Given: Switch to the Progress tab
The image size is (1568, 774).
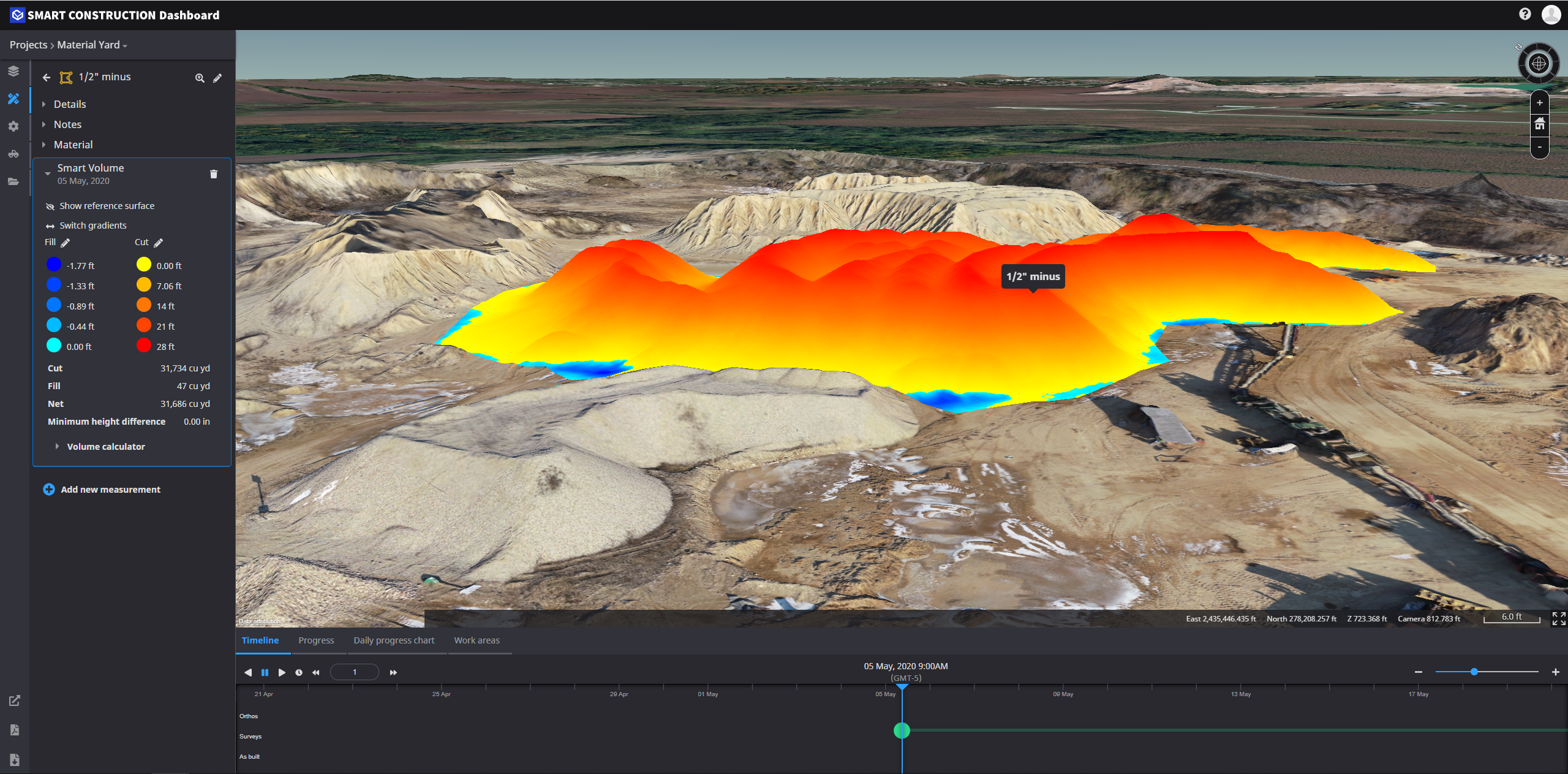Looking at the screenshot, I should 316,640.
